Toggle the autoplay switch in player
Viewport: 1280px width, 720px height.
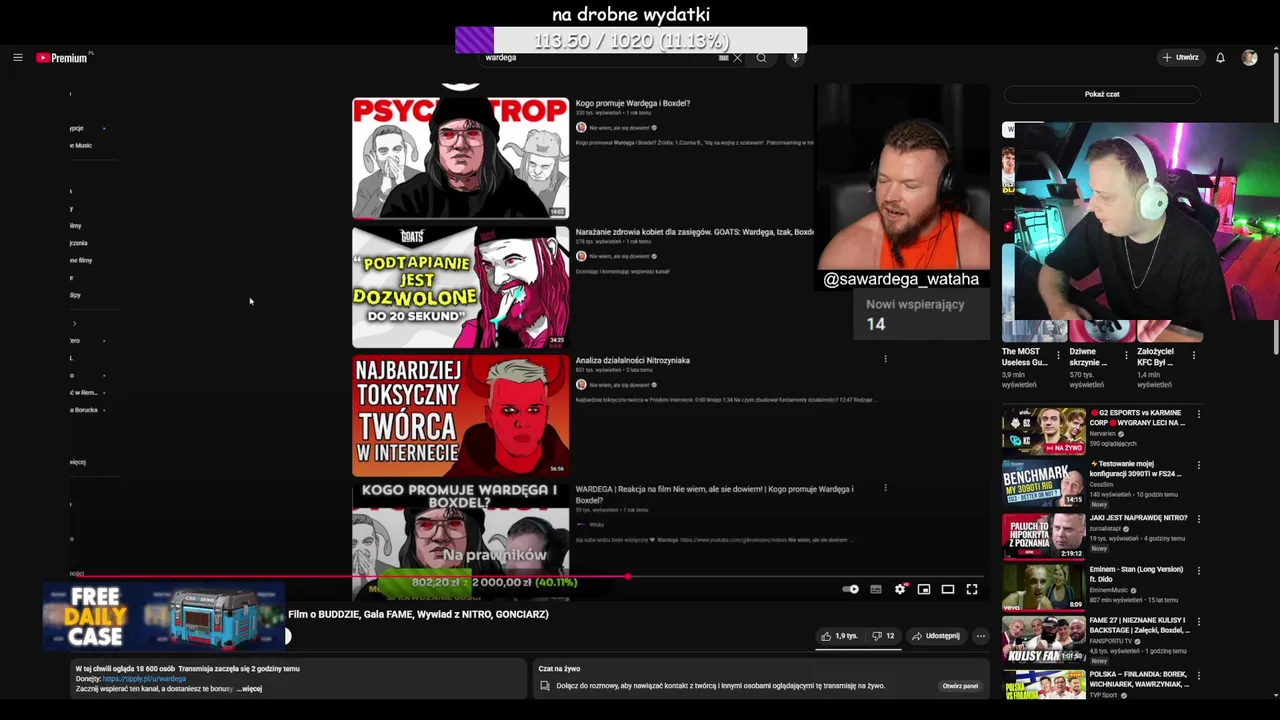[851, 589]
